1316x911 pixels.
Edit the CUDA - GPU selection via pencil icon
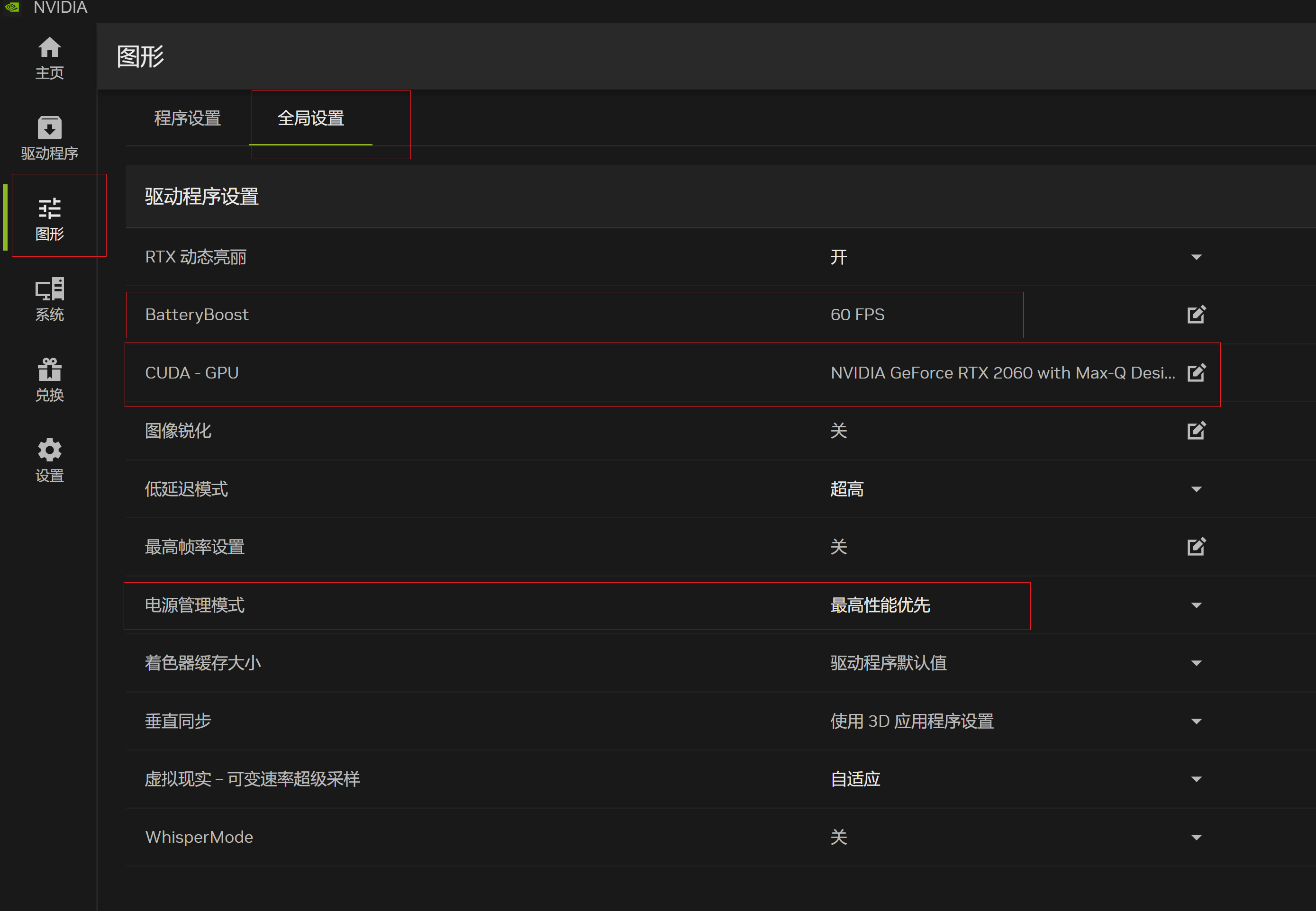pyautogui.click(x=1196, y=372)
